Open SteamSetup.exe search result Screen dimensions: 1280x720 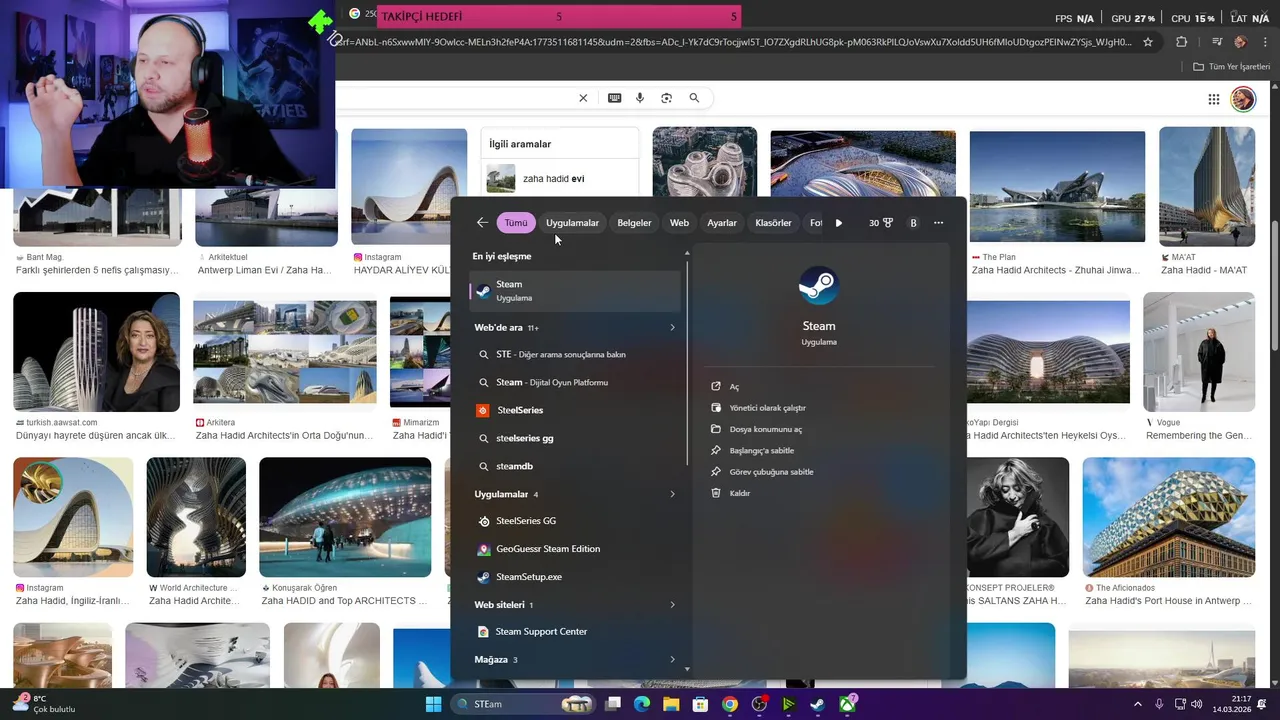[x=575, y=577]
